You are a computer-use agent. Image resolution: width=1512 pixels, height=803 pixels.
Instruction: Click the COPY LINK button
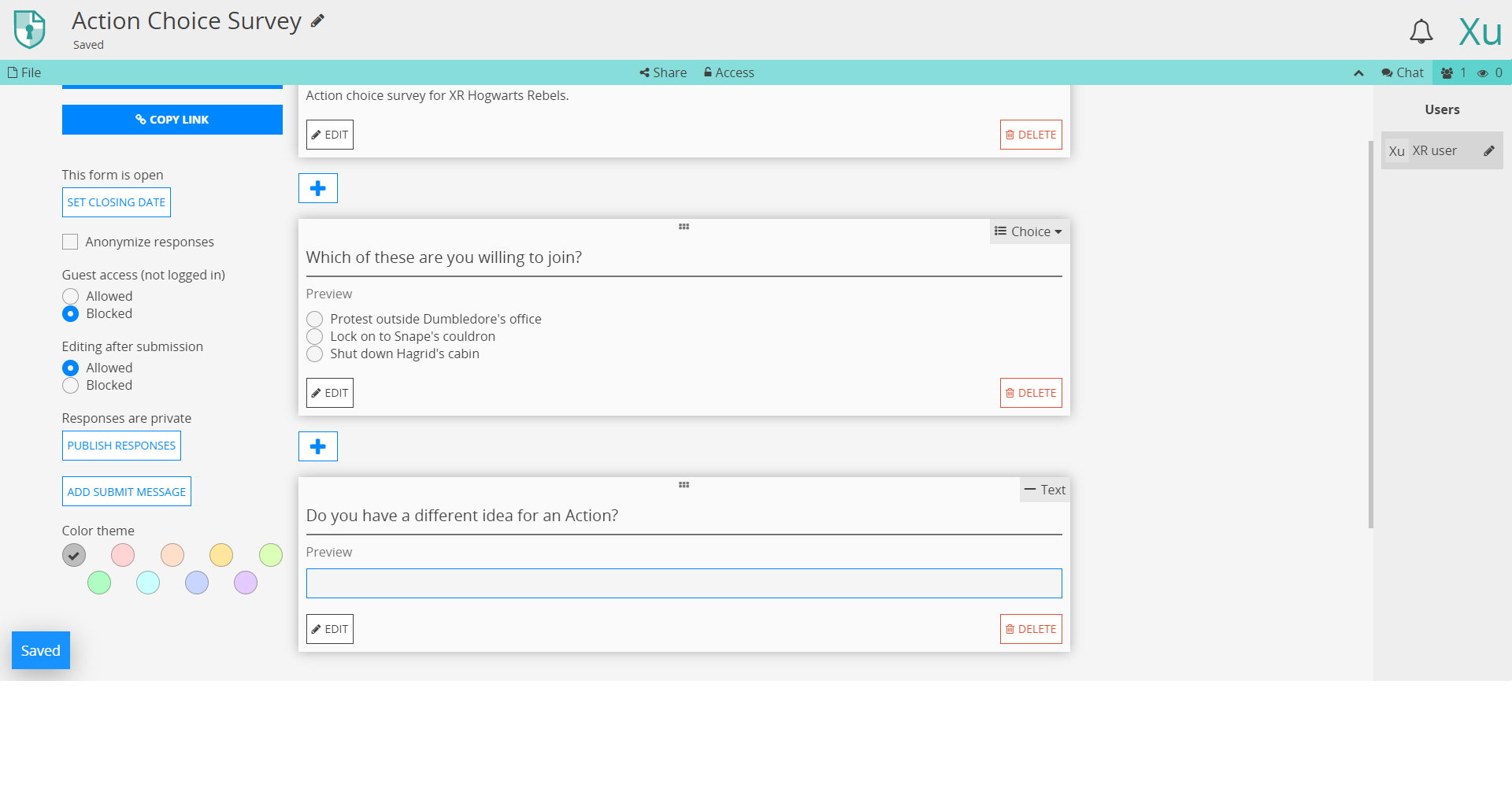point(172,120)
